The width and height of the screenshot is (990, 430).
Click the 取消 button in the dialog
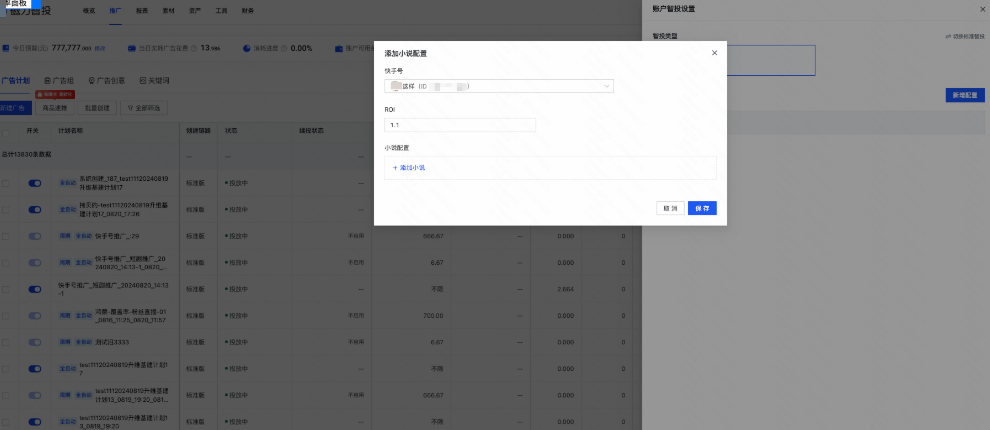(669, 208)
